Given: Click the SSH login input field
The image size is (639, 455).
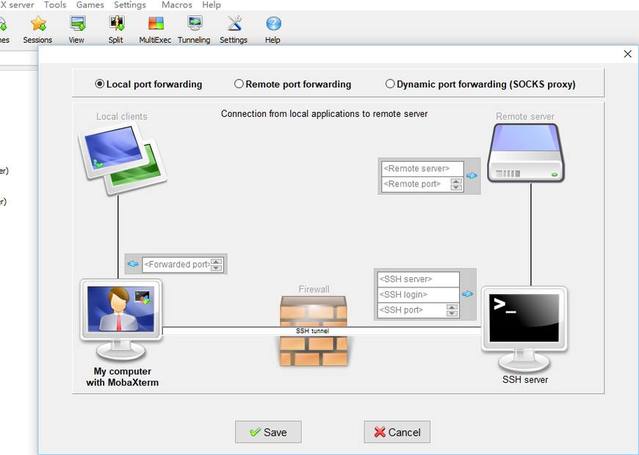Looking at the screenshot, I should [x=417, y=294].
